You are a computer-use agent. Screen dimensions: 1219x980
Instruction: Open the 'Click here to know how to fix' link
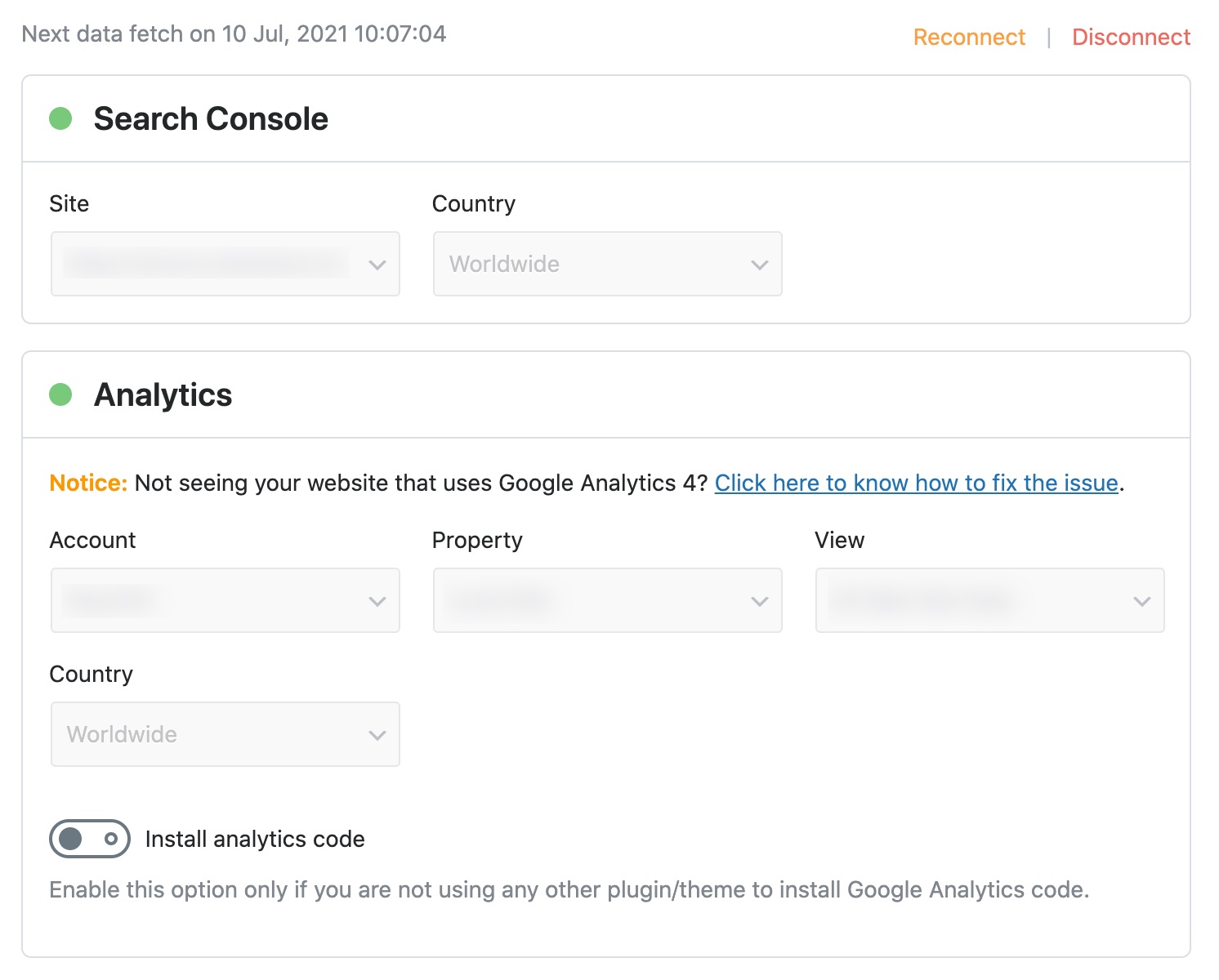tap(916, 483)
